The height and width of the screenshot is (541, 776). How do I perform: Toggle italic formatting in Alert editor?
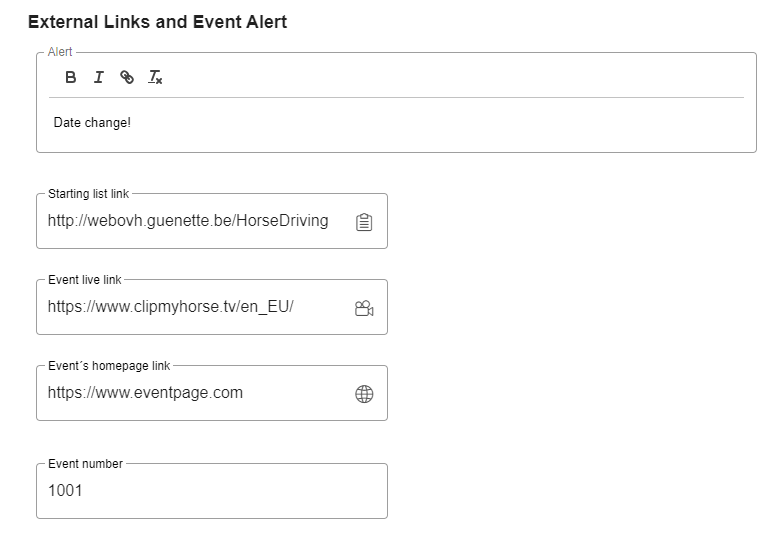(99, 77)
